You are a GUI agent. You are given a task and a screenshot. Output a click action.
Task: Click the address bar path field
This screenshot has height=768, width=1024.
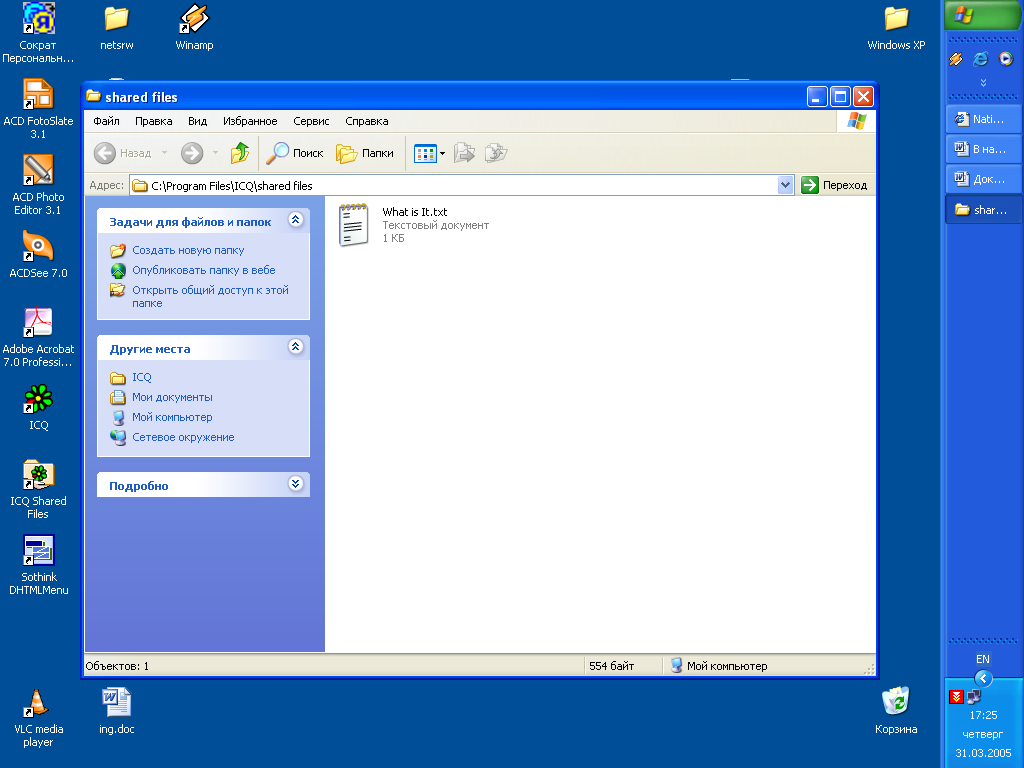click(454, 185)
